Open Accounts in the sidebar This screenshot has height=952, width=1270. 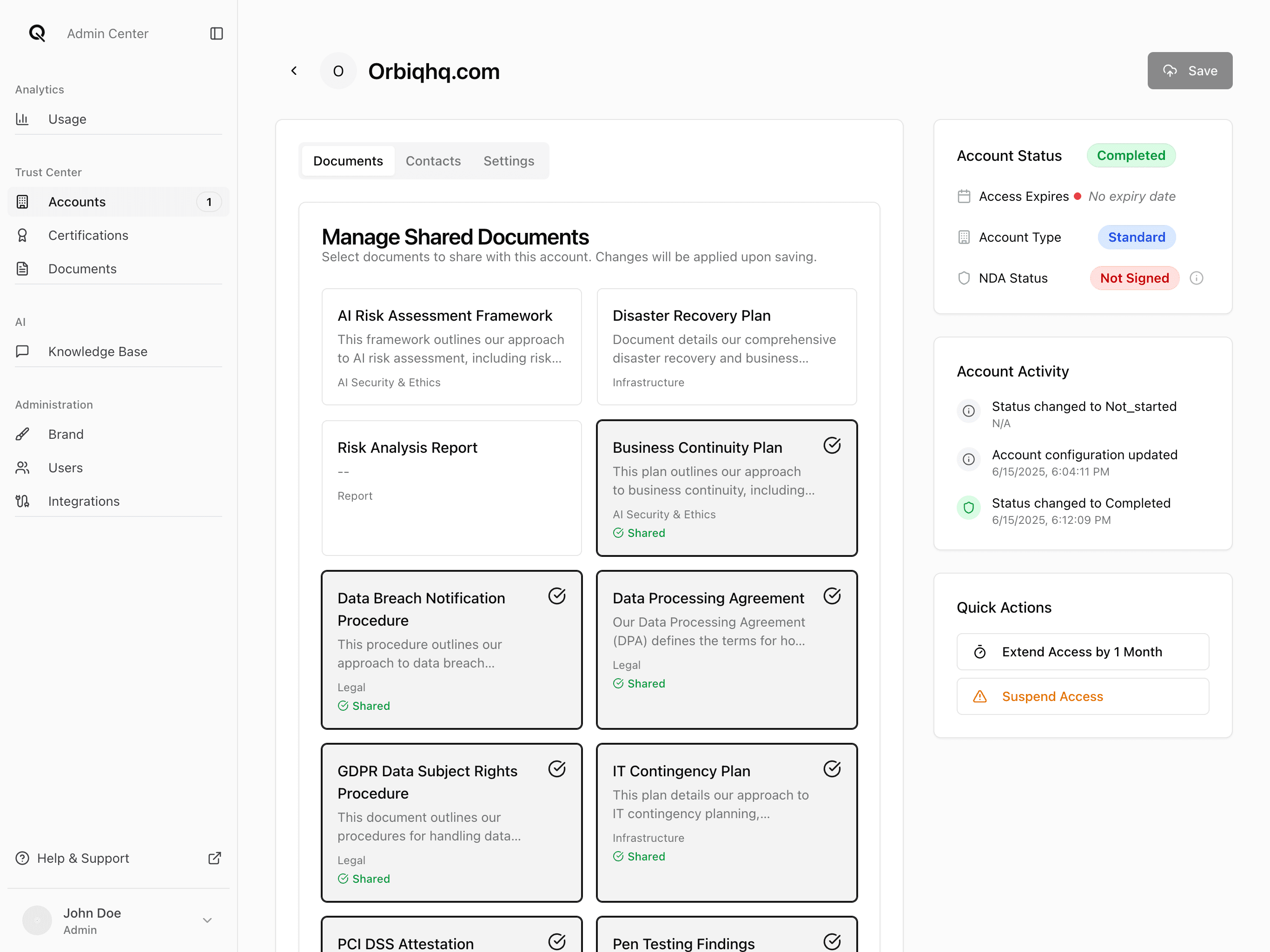[x=77, y=202]
